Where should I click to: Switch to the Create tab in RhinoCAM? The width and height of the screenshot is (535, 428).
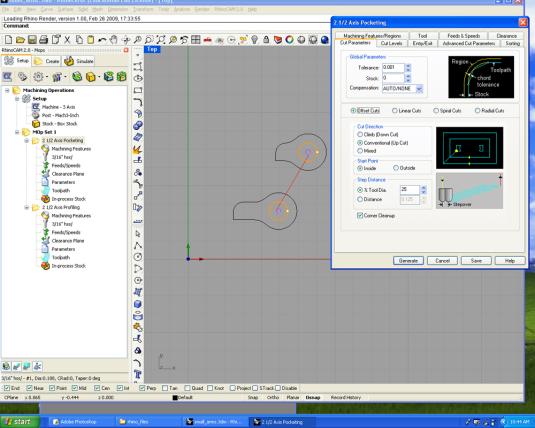47,61
